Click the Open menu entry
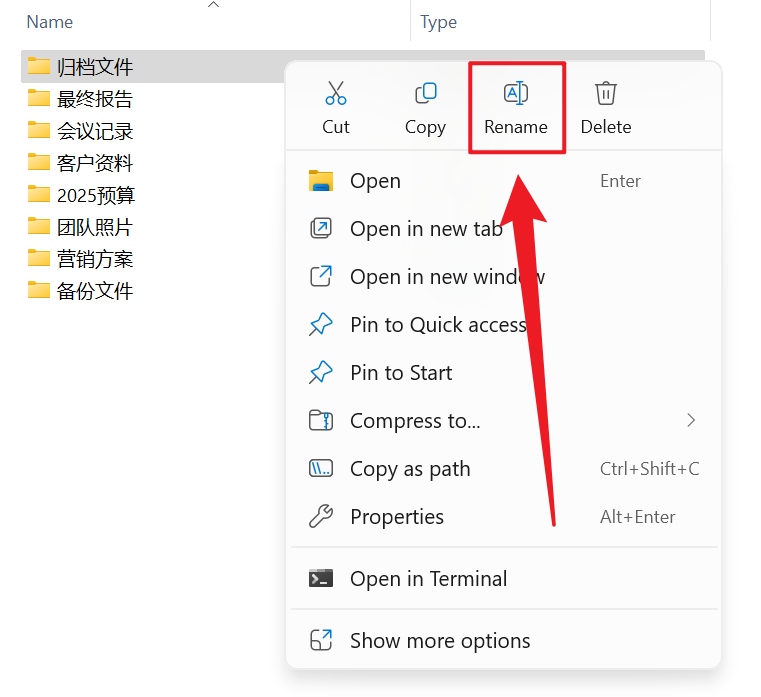 [x=375, y=181]
